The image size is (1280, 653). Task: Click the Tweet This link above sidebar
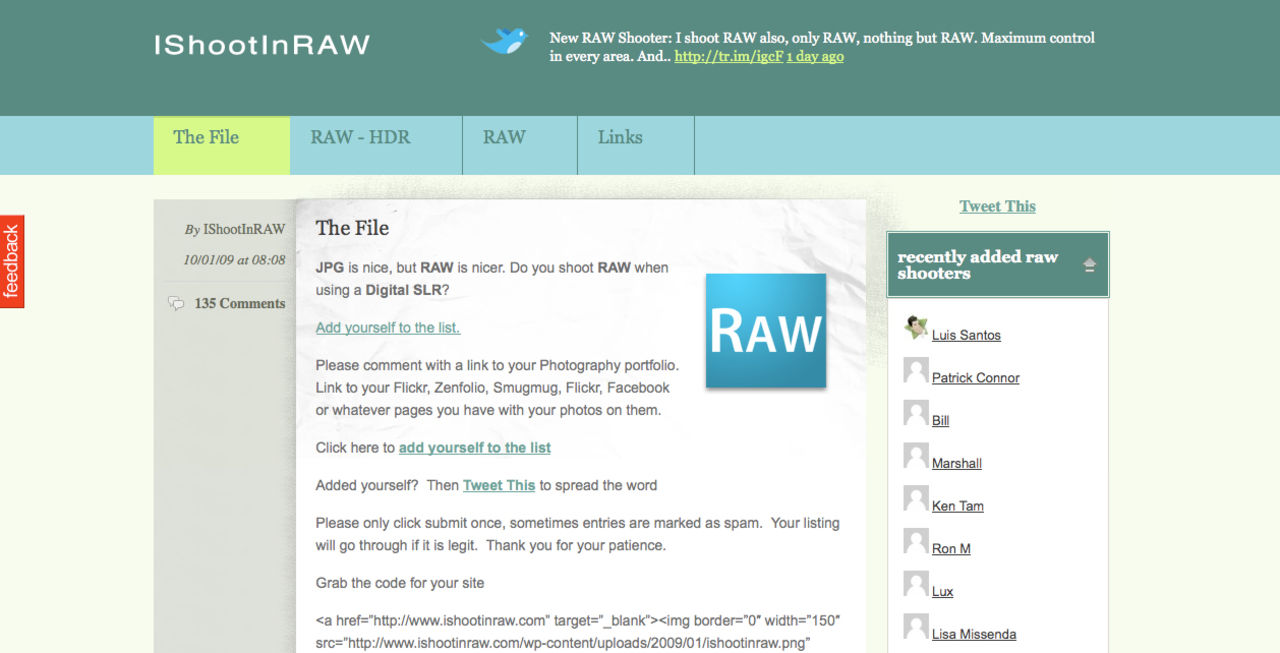[x=997, y=206]
